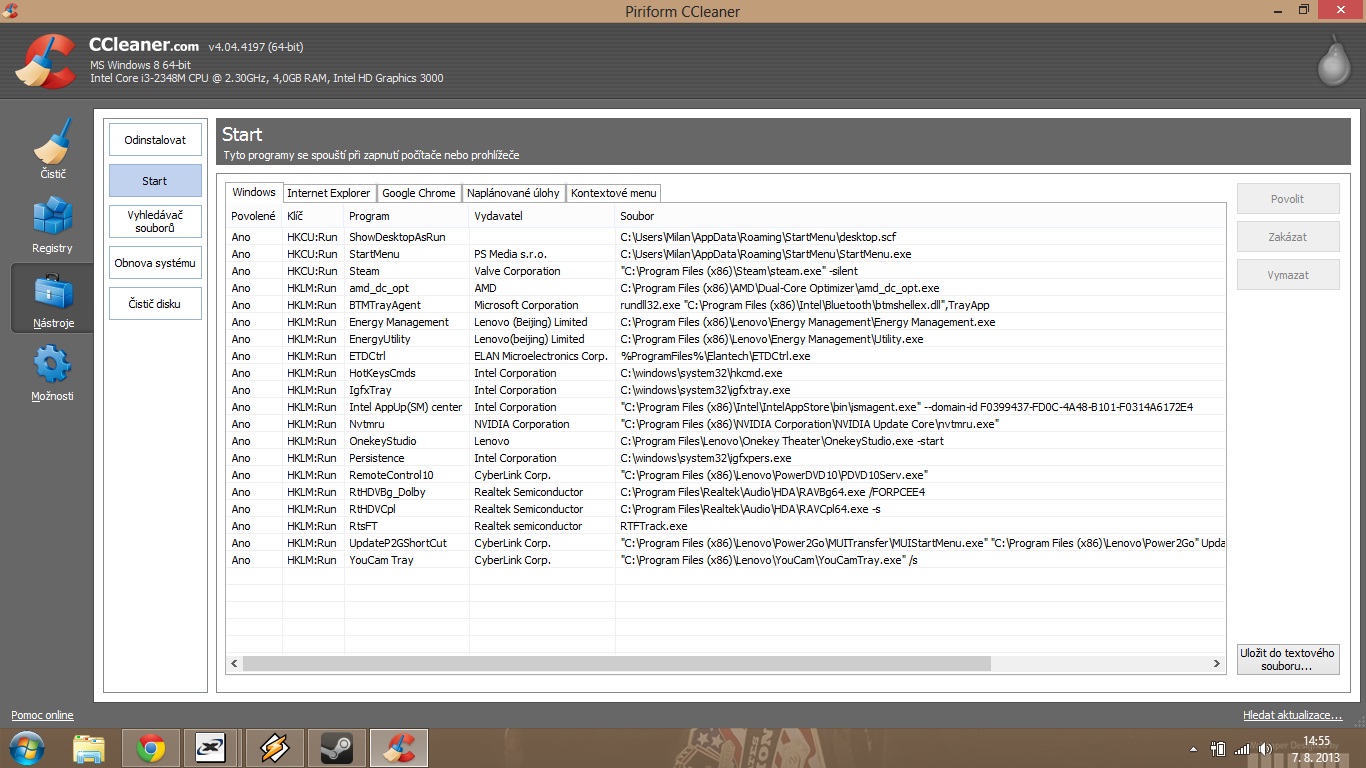Click the battery power tray icon
This screenshot has height=768, width=1366.
[1218, 748]
